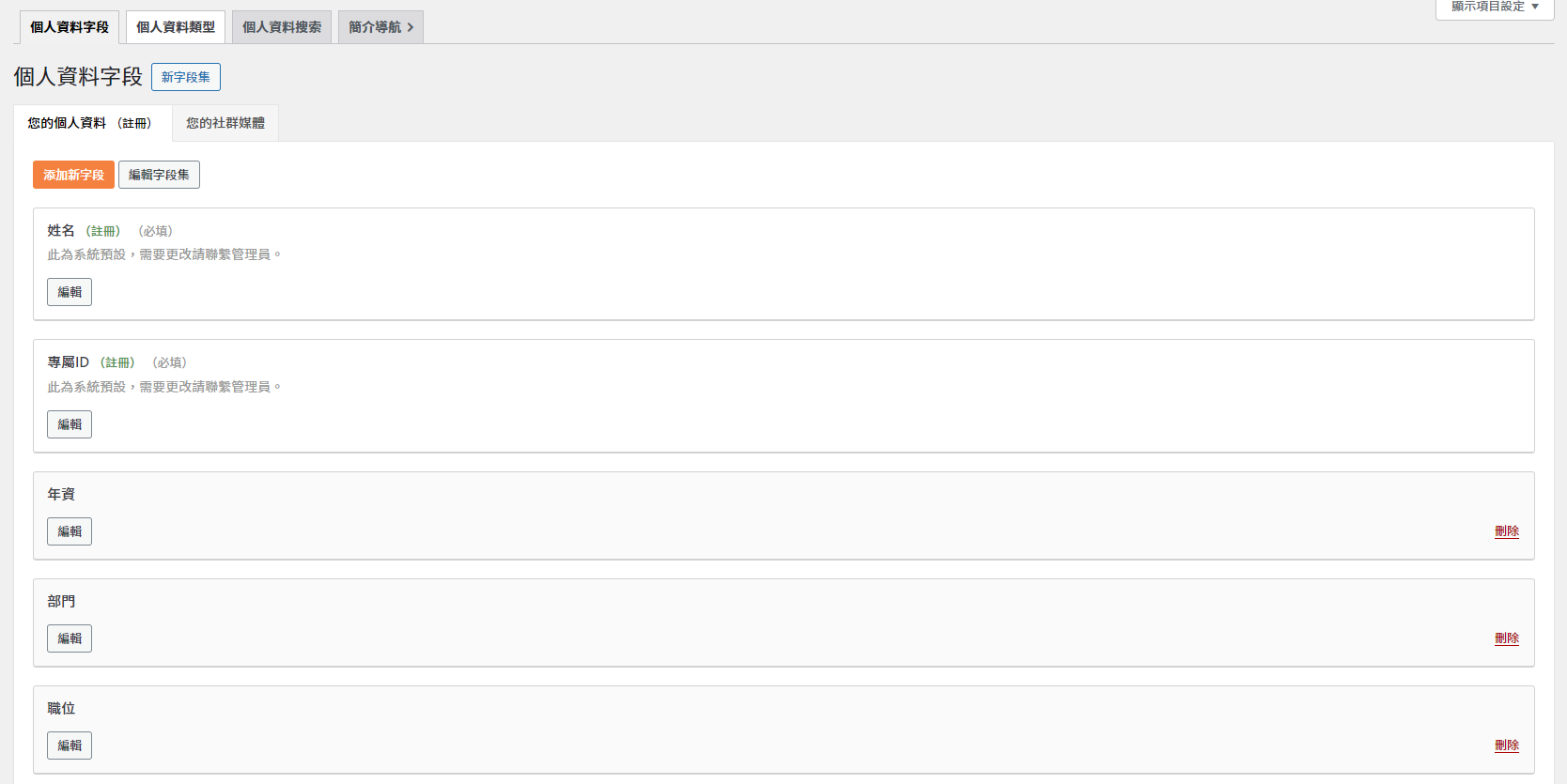Click the 新字段集 button

point(186,77)
